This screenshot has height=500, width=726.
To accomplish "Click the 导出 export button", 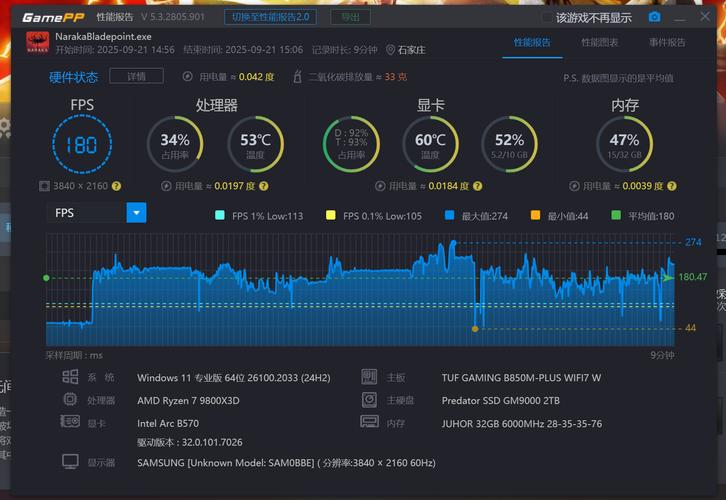I will (x=350, y=17).
